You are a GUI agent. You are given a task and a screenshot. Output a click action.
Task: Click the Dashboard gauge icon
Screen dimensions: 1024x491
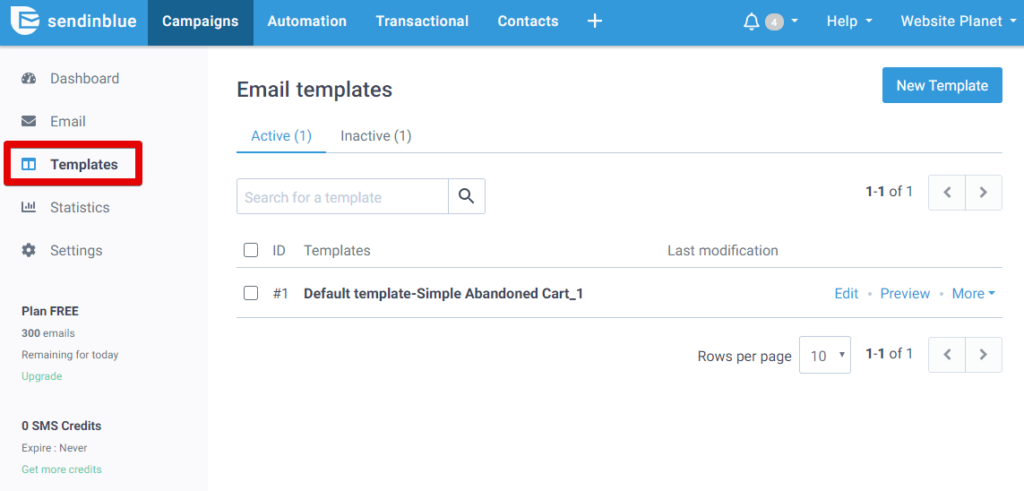(29, 78)
